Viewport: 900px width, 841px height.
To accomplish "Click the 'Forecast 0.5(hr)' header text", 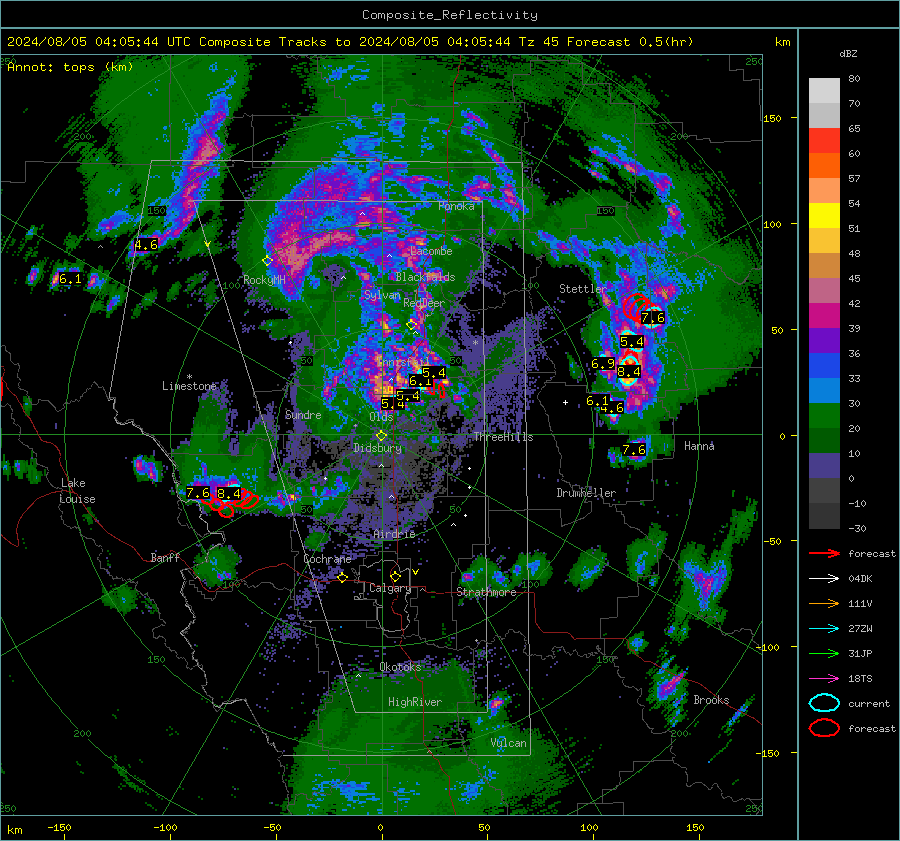I will point(630,42).
